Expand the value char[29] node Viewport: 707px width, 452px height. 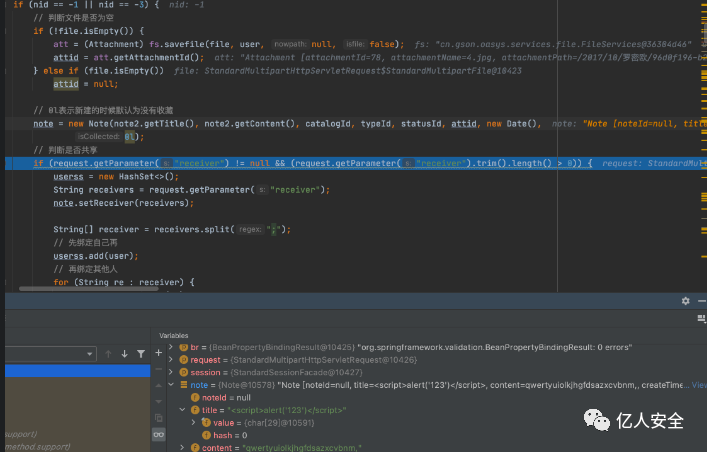coord(193,423)
